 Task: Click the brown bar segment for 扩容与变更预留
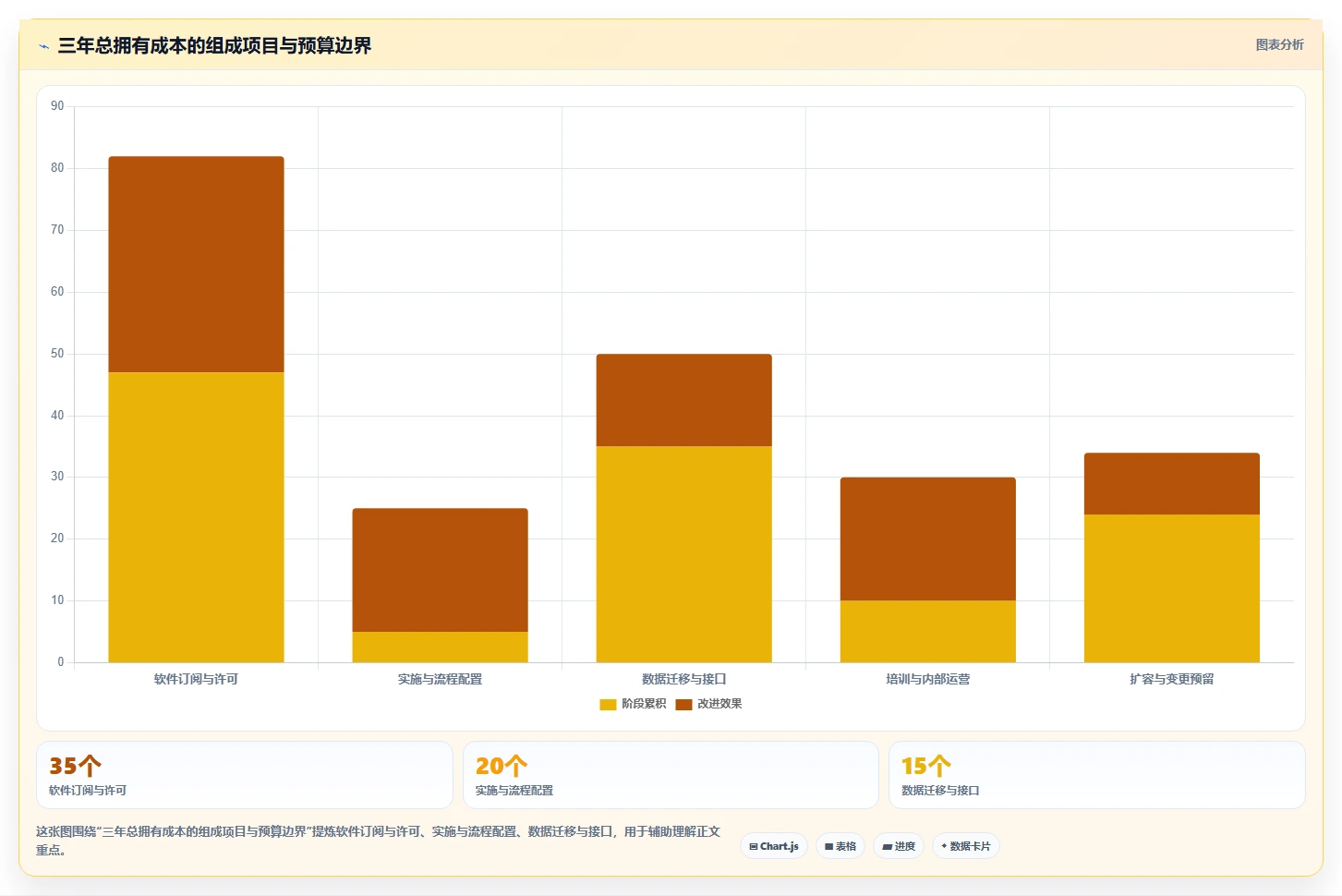(x=1171, y=483)
